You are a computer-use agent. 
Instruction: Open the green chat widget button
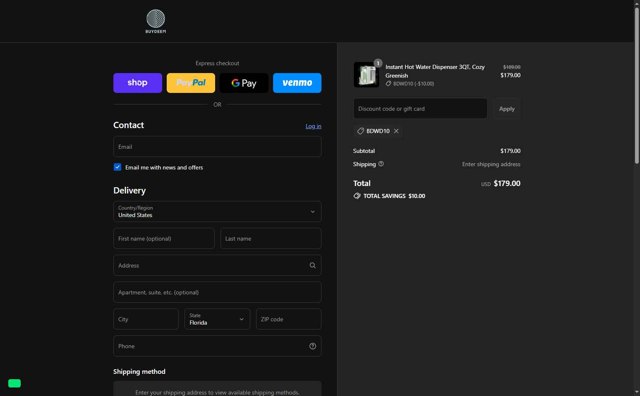[14, 383]
